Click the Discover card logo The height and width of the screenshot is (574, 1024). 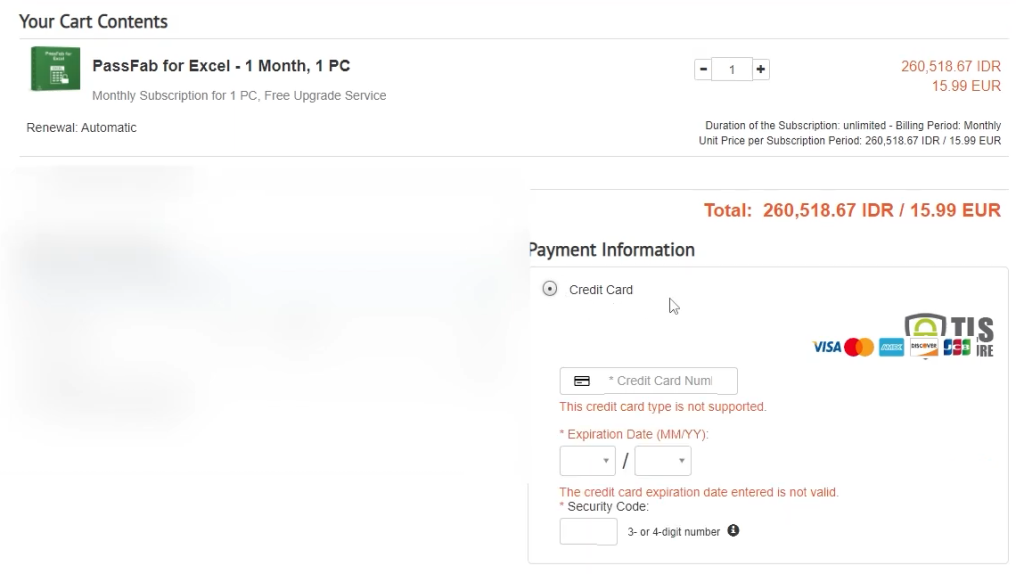pos(924,347)
